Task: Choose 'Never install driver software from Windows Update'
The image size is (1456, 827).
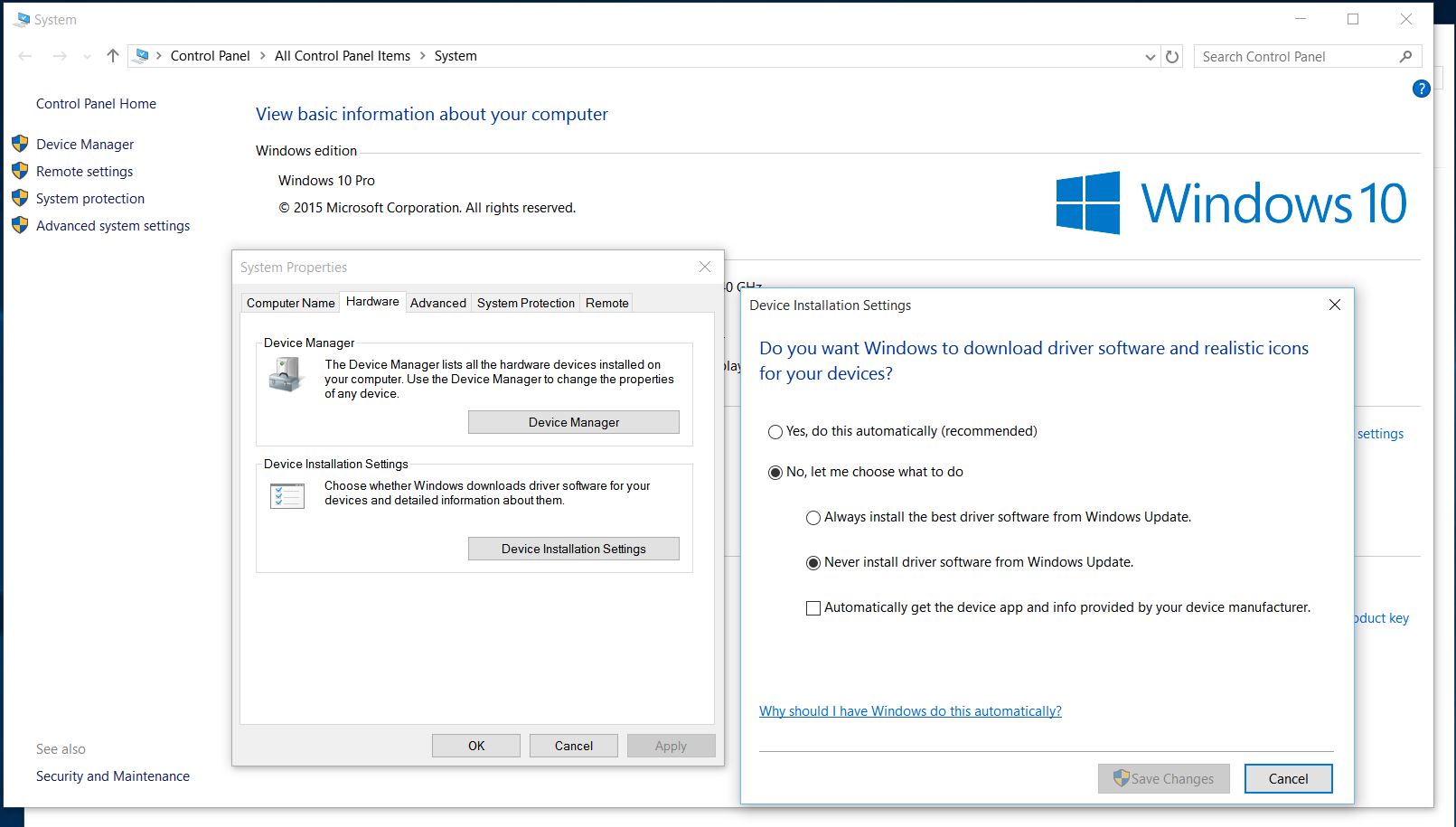Action: [813, 563]
